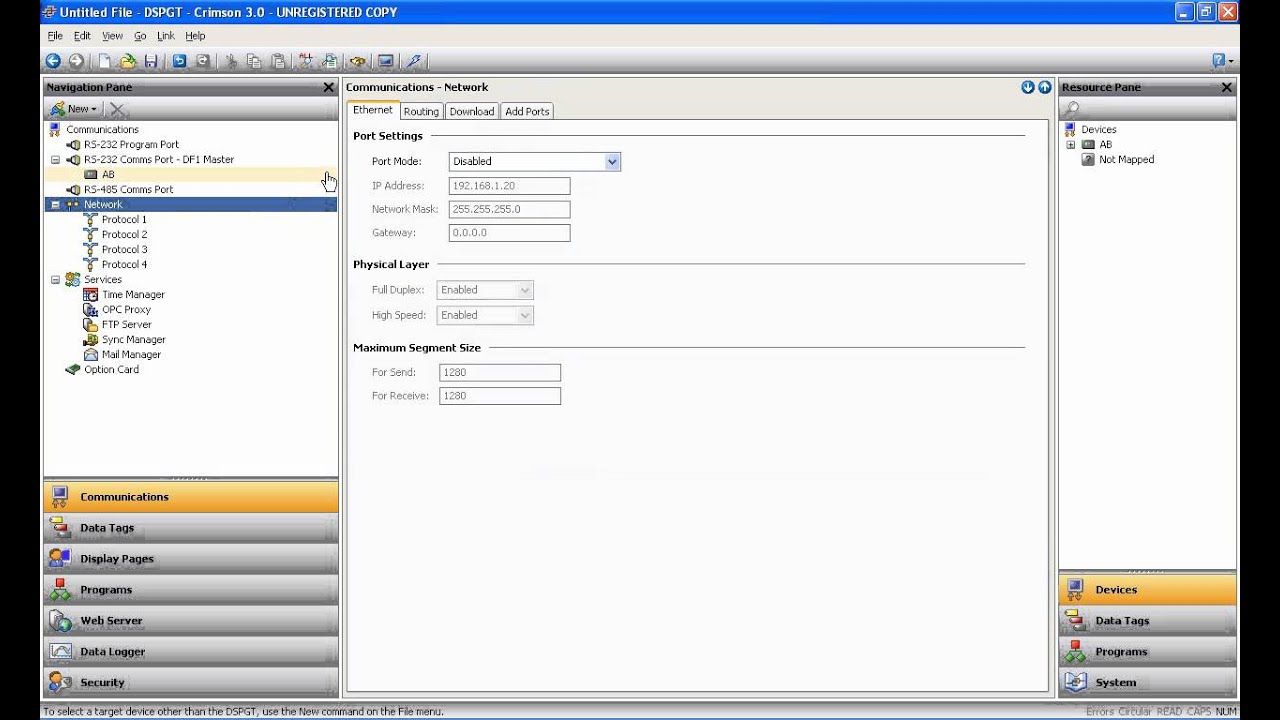Open the Data Tags category in Navigation Pane
The image size is (1280, 720).
pyautogui.click(x=190, y=528)
